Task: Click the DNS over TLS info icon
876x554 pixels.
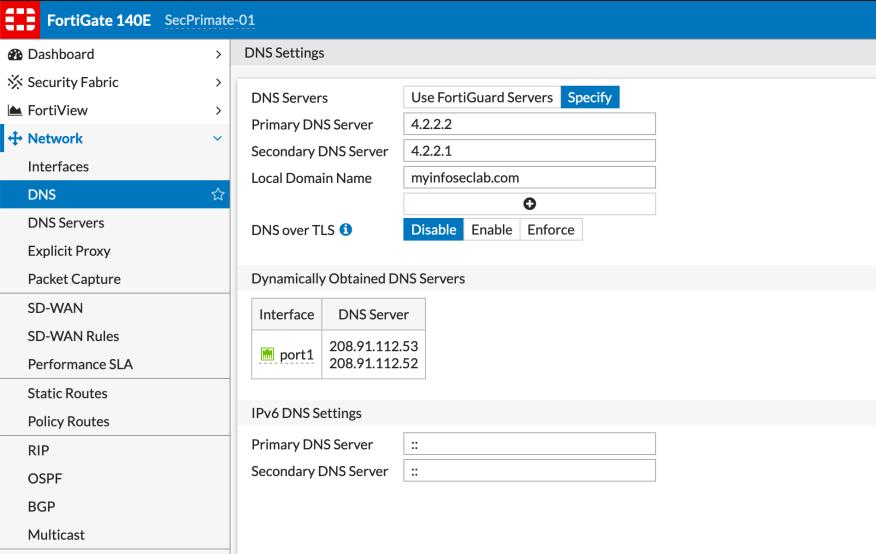Action: click(x=346, y=230)
